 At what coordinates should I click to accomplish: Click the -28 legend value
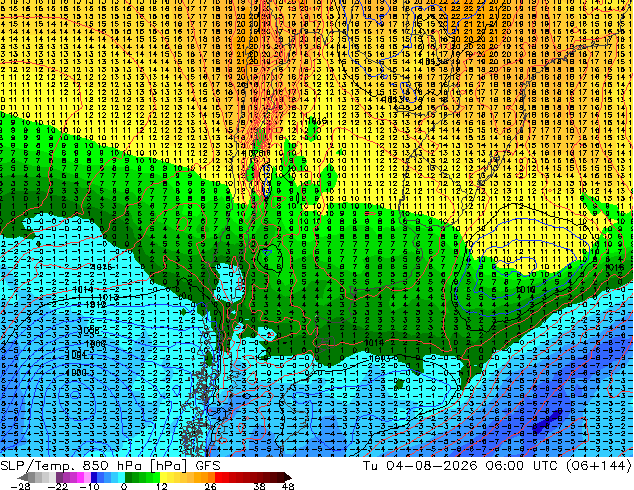20,486
